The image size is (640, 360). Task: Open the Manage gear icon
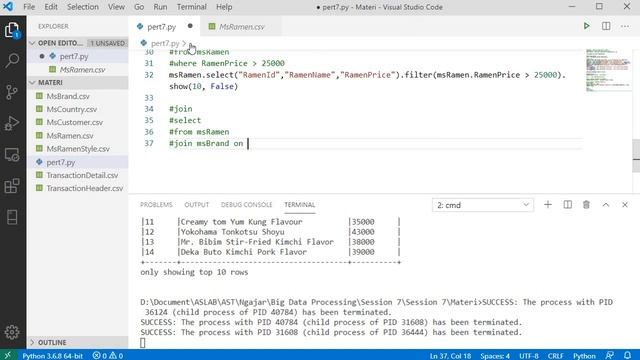click(12, 332)
